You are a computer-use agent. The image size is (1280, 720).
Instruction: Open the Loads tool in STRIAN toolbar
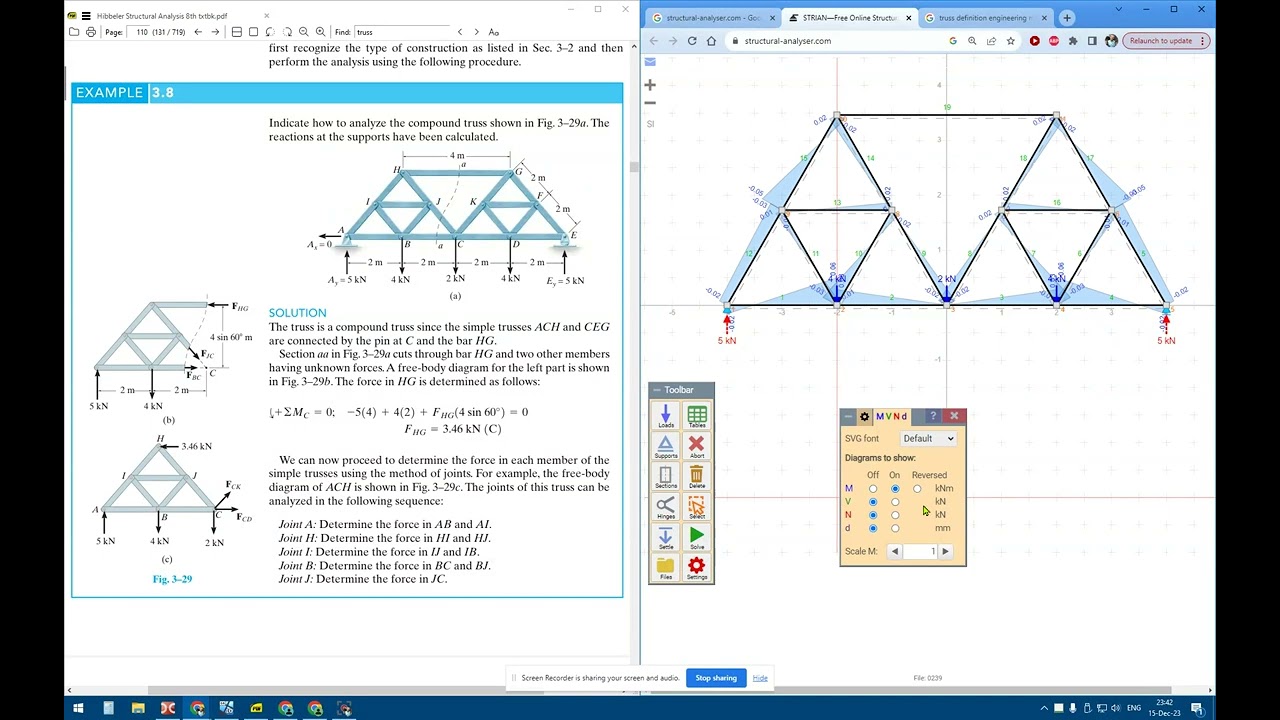[665, 416]
